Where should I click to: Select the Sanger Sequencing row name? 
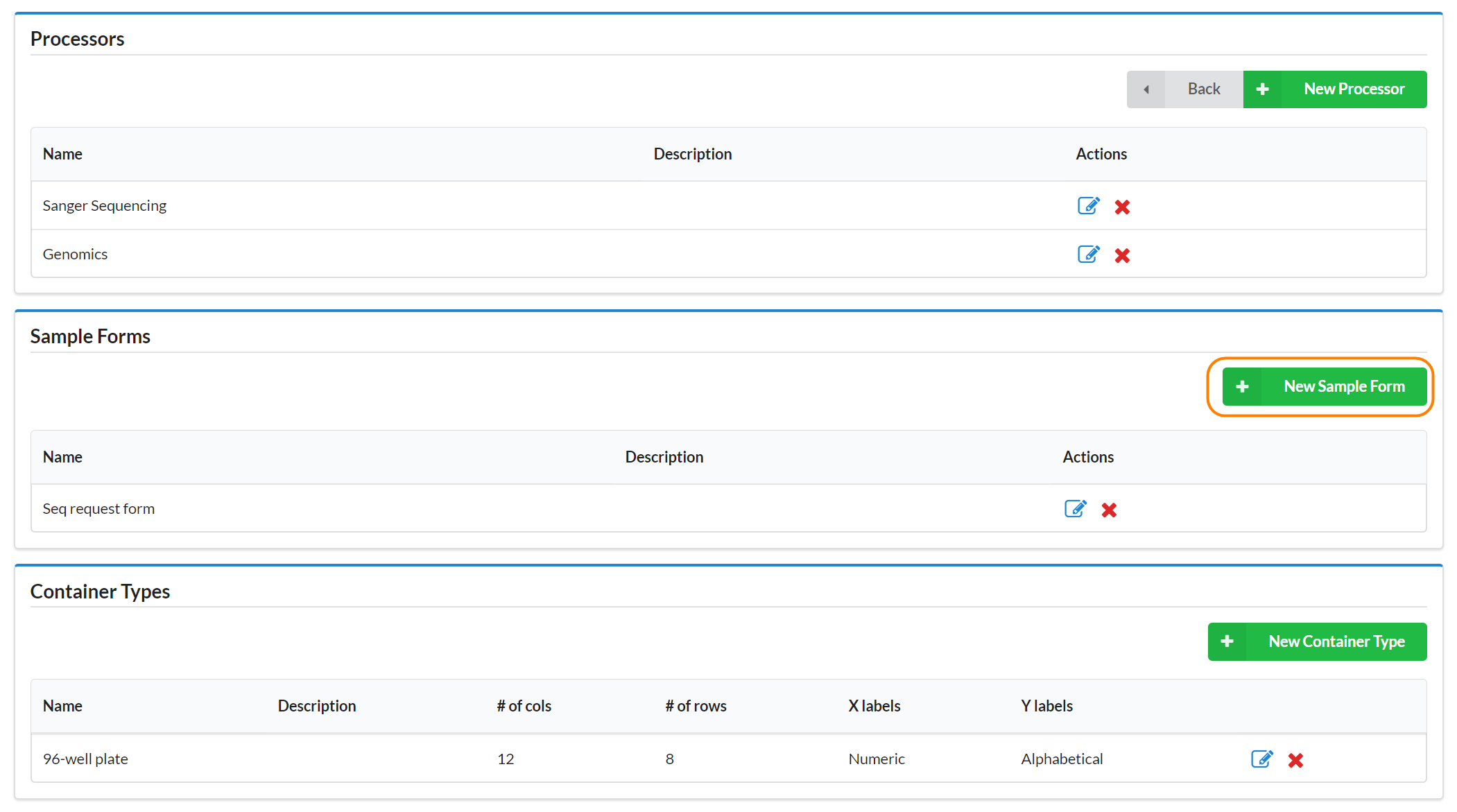[105, 206]
